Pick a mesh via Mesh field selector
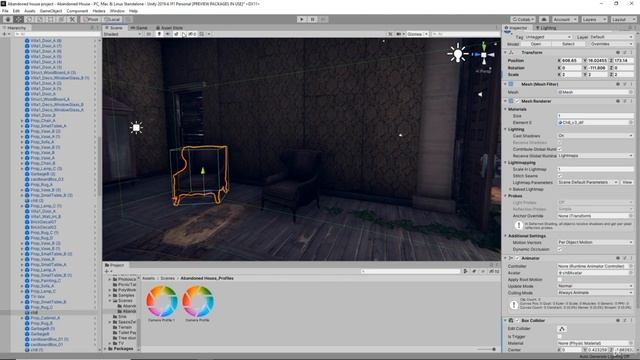 tap(631, 92)
